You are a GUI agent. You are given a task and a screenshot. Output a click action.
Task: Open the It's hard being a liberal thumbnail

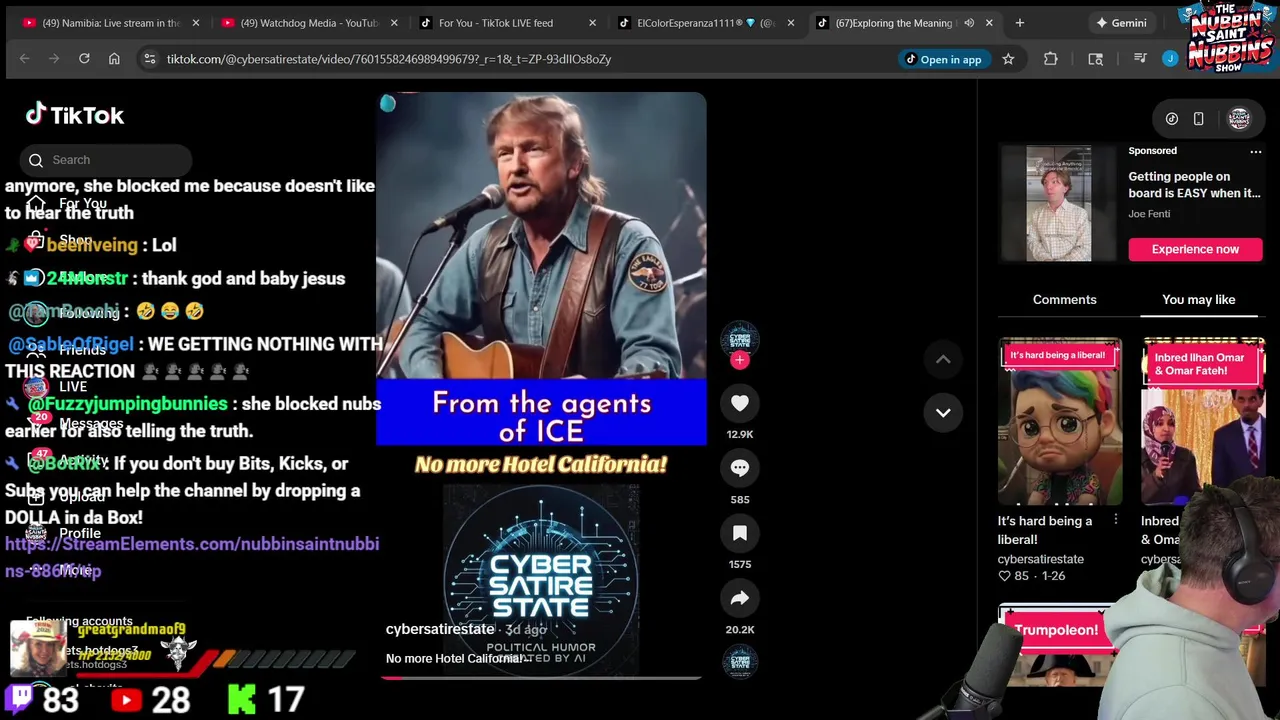point(1060,421)
